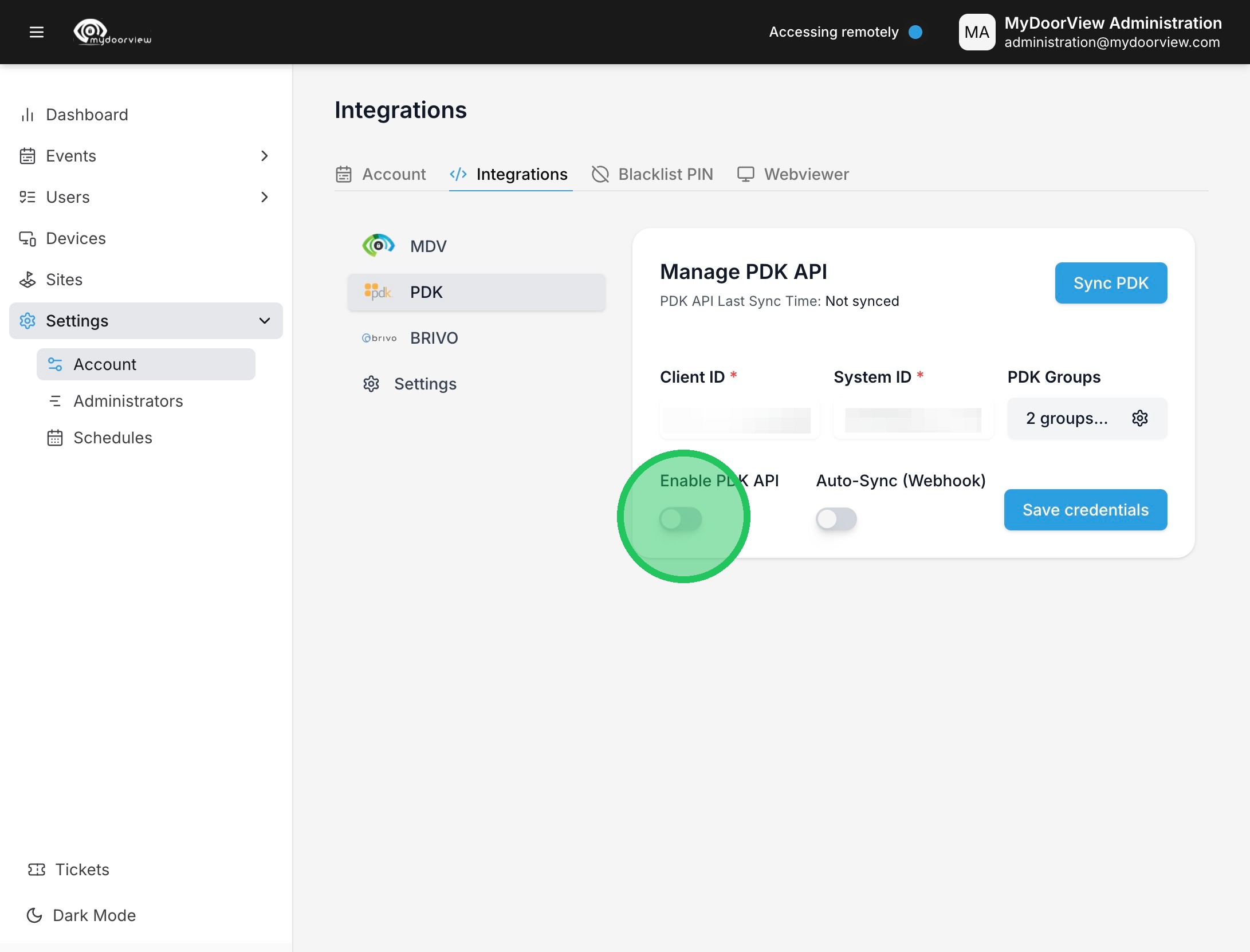Screen dimensions: 1250x952
Task: Click the Save credentials button
Action: [x=1085, y=510]
